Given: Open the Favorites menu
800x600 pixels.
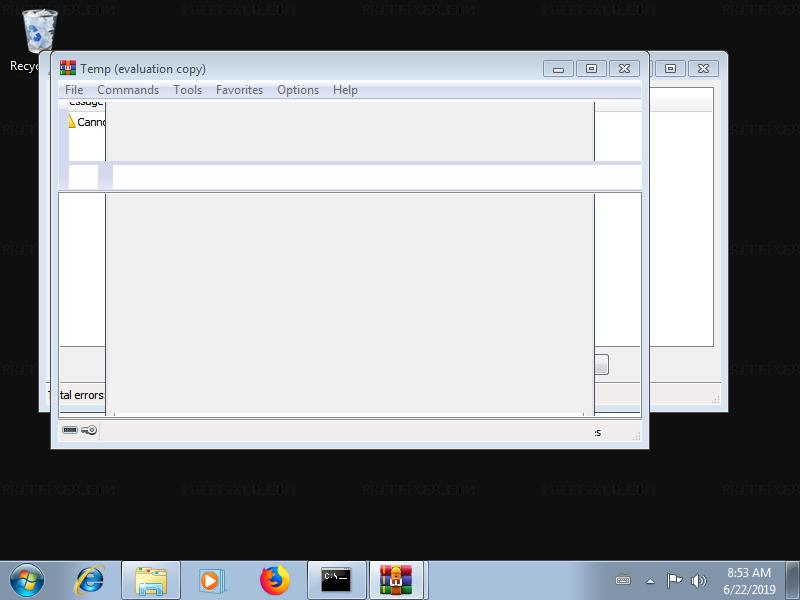Looking at the screenshot, I should (x=239, y=90).
